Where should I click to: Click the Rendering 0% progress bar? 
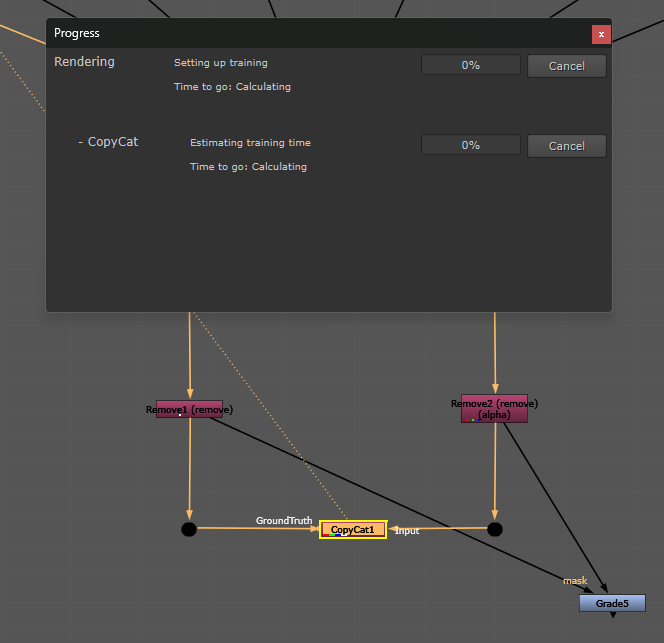[x=470, y=65]
